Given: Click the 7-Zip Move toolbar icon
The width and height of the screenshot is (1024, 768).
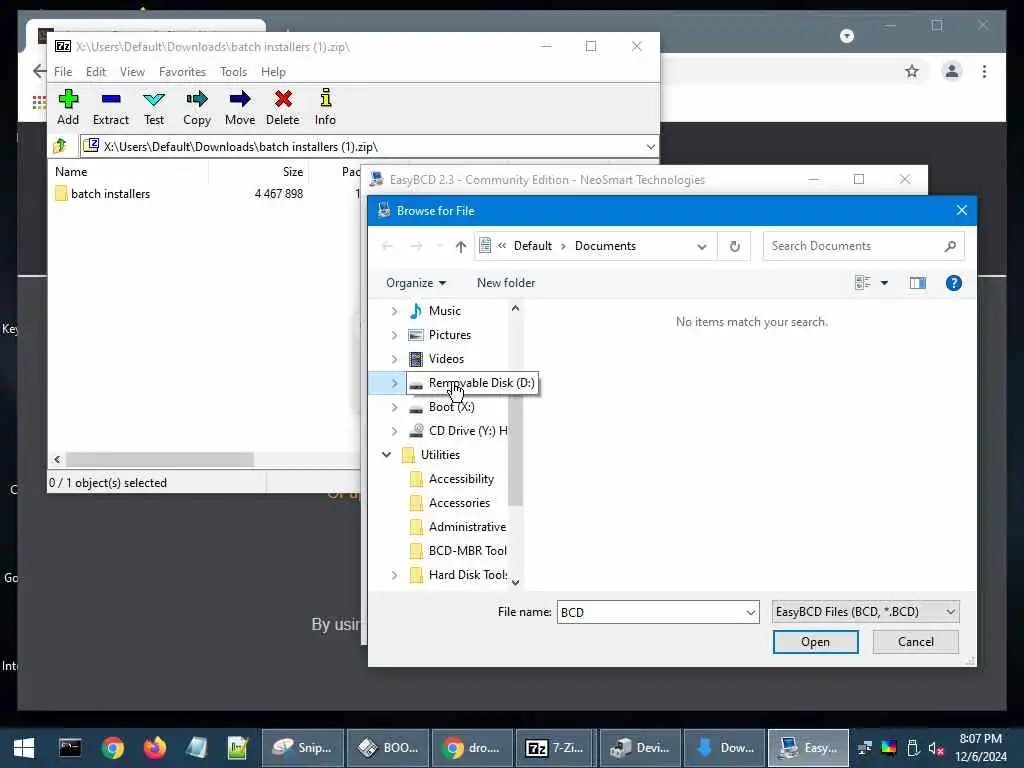Looking at the screenshot, I should 240,107.
